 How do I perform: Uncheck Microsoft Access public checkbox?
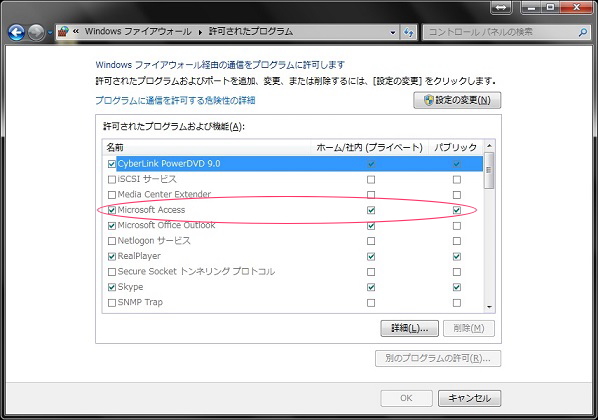[457, 210]
